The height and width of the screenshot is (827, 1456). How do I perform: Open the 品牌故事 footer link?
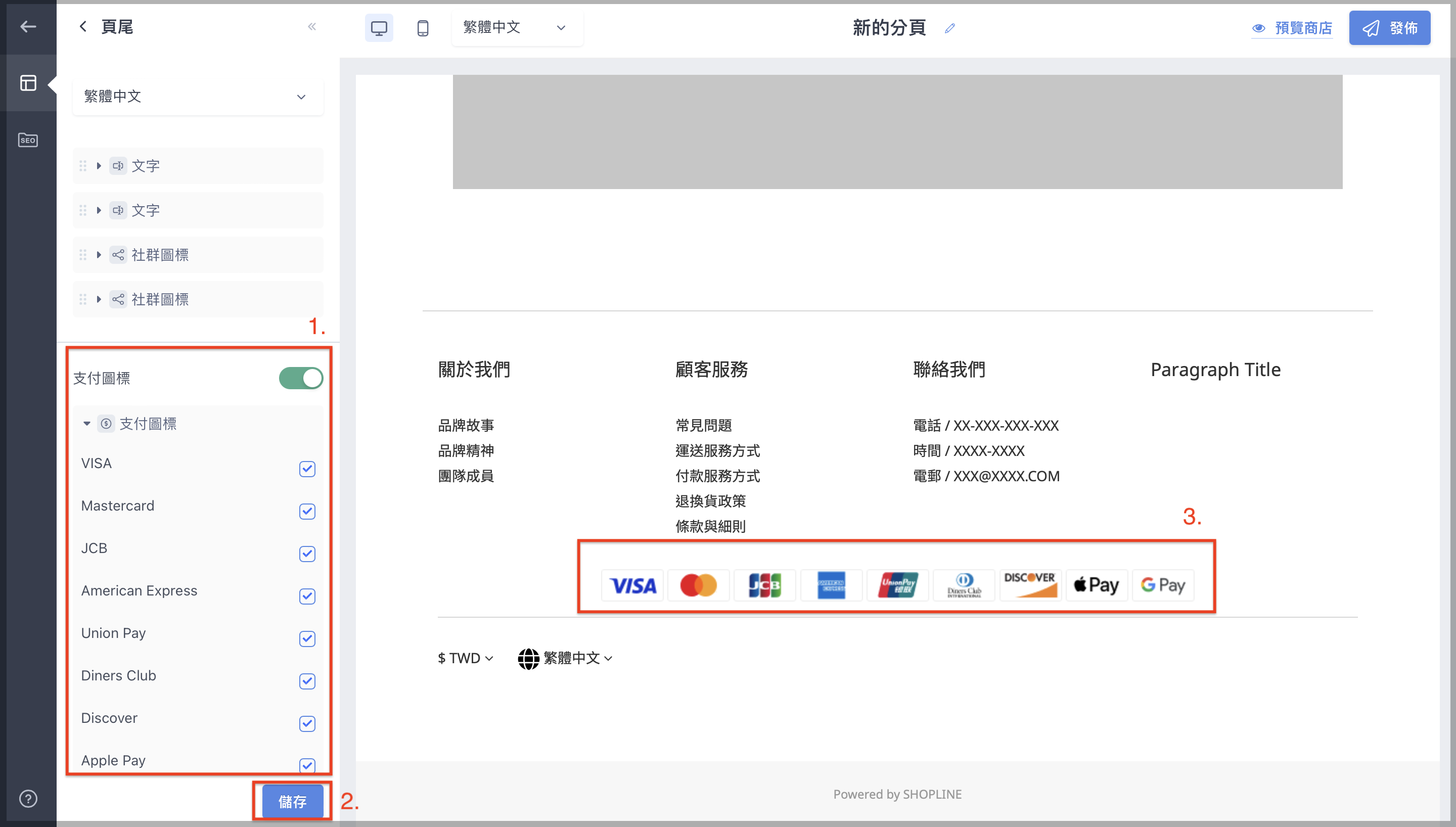tap(466, 425)
